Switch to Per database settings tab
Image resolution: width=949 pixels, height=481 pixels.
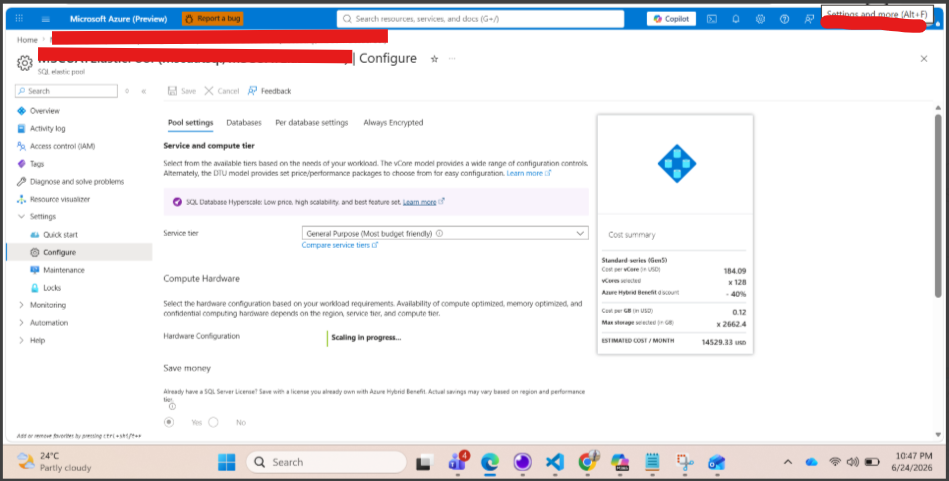pyautogui.click(x=312, y=122)
